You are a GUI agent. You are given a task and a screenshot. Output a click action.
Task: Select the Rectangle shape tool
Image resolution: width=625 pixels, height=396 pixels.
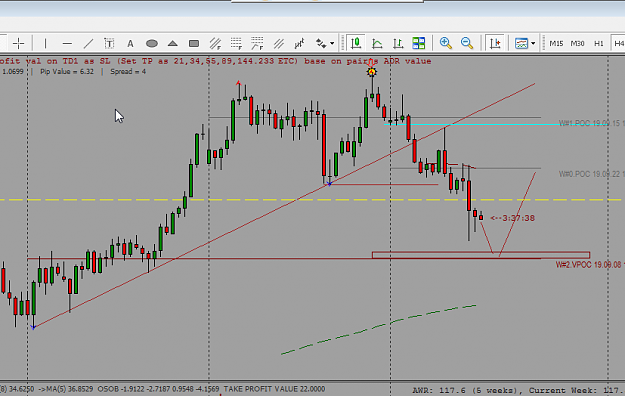click(x=194, y=43)
